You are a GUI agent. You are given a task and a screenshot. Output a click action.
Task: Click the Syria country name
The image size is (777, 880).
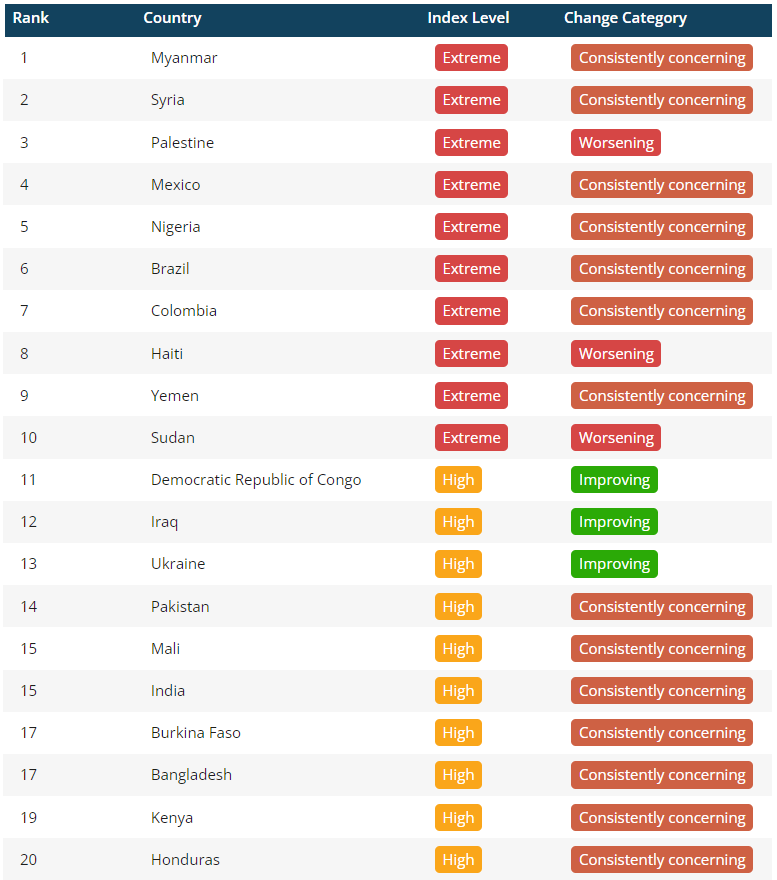(168, 100)
